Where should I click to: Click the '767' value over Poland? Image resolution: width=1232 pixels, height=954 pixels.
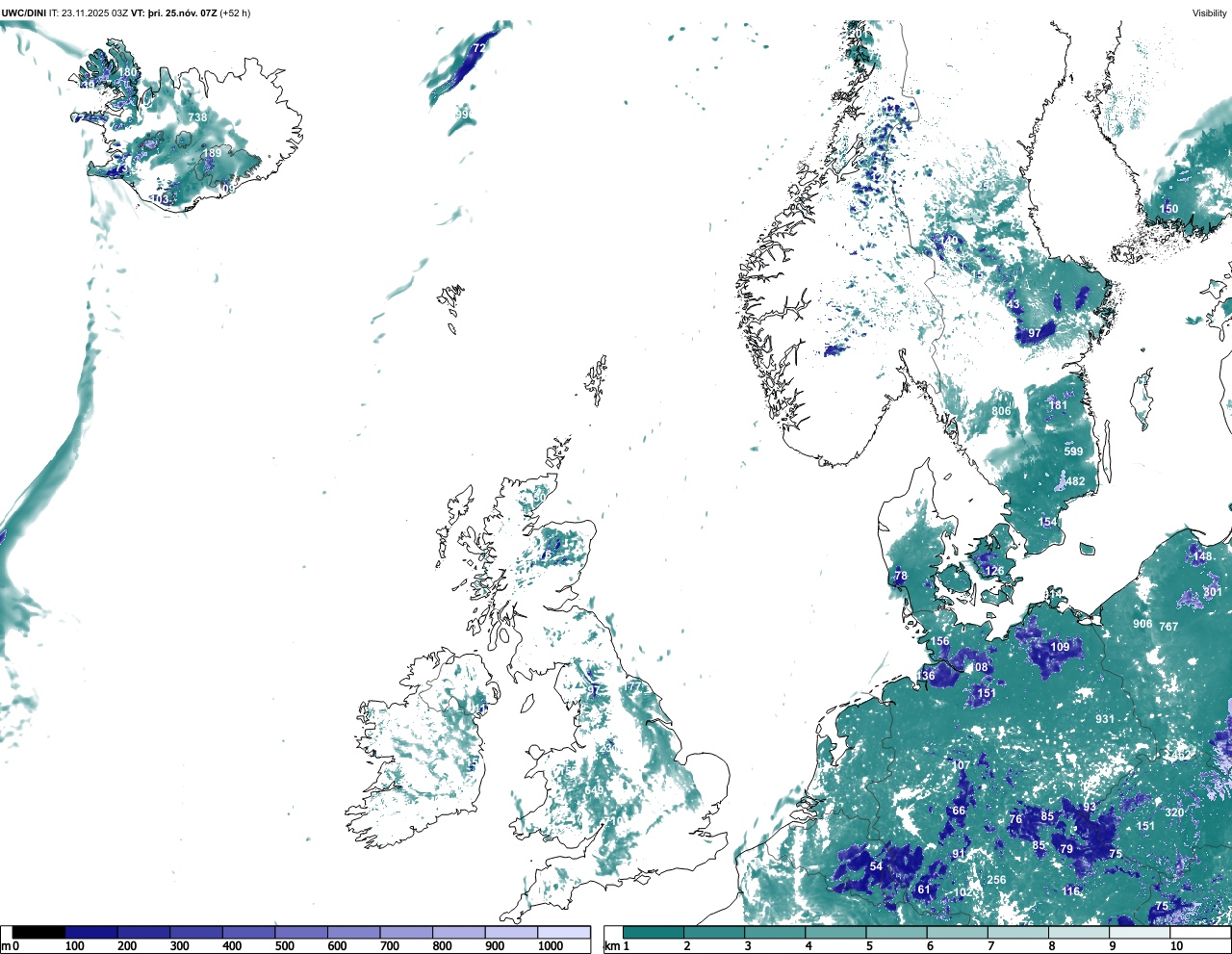coord(1168,627)
